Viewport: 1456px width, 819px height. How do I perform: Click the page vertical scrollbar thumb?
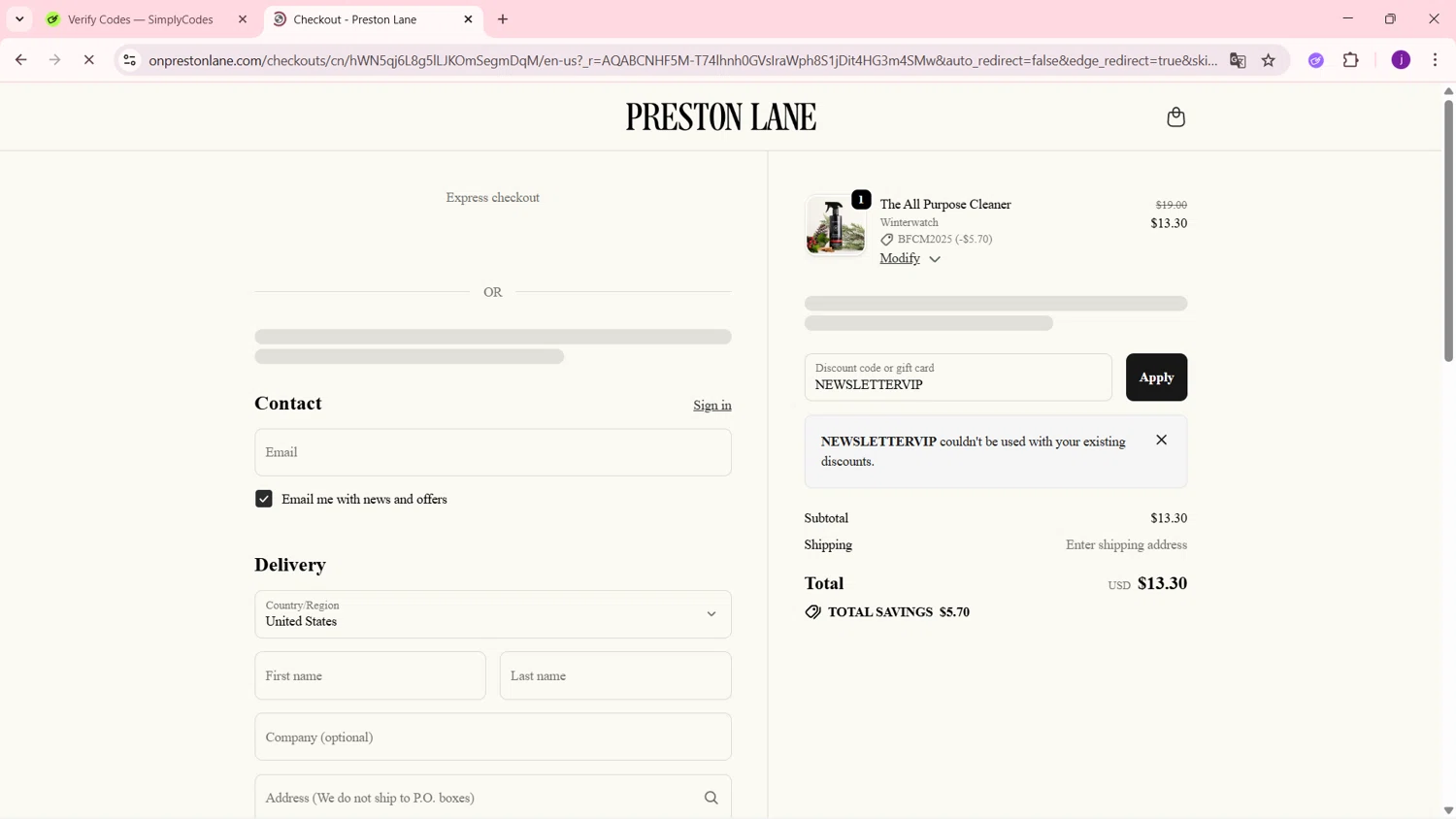pos(1448,230)
